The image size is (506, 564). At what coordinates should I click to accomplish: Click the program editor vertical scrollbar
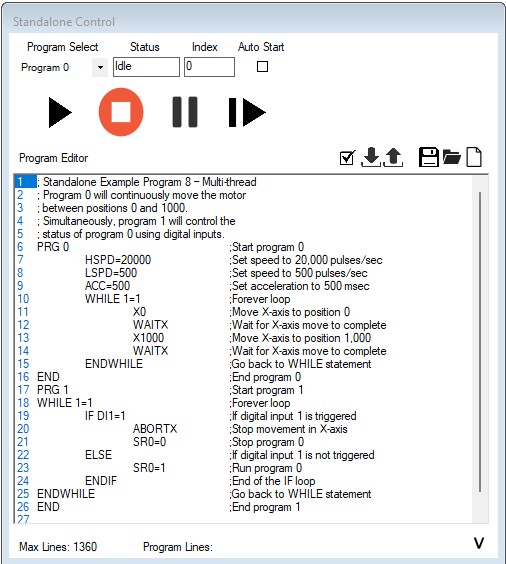pyautogui.click(x=480, y=348)
